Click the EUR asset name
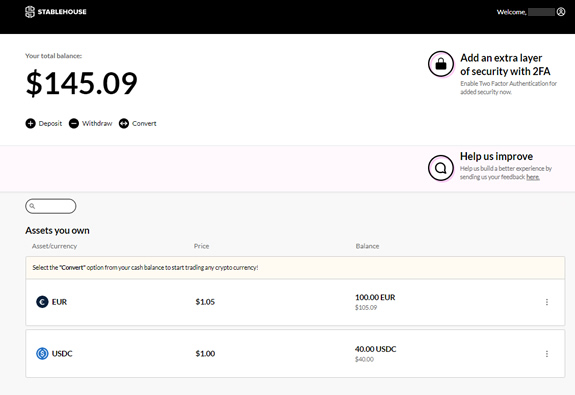The width and height of the screenshot is (575, 395). [59, 302]
